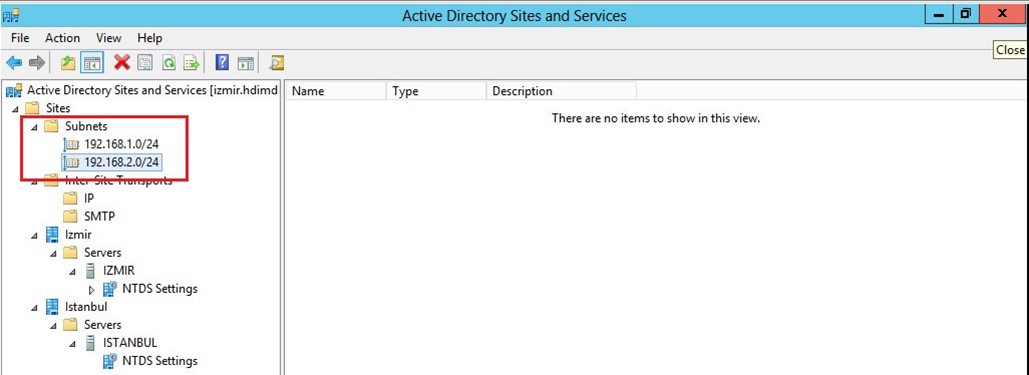Expand NTDS Settings arrow under IZMIR
This screenshot has height=375, width=1029.
click(x=92, y=289)
